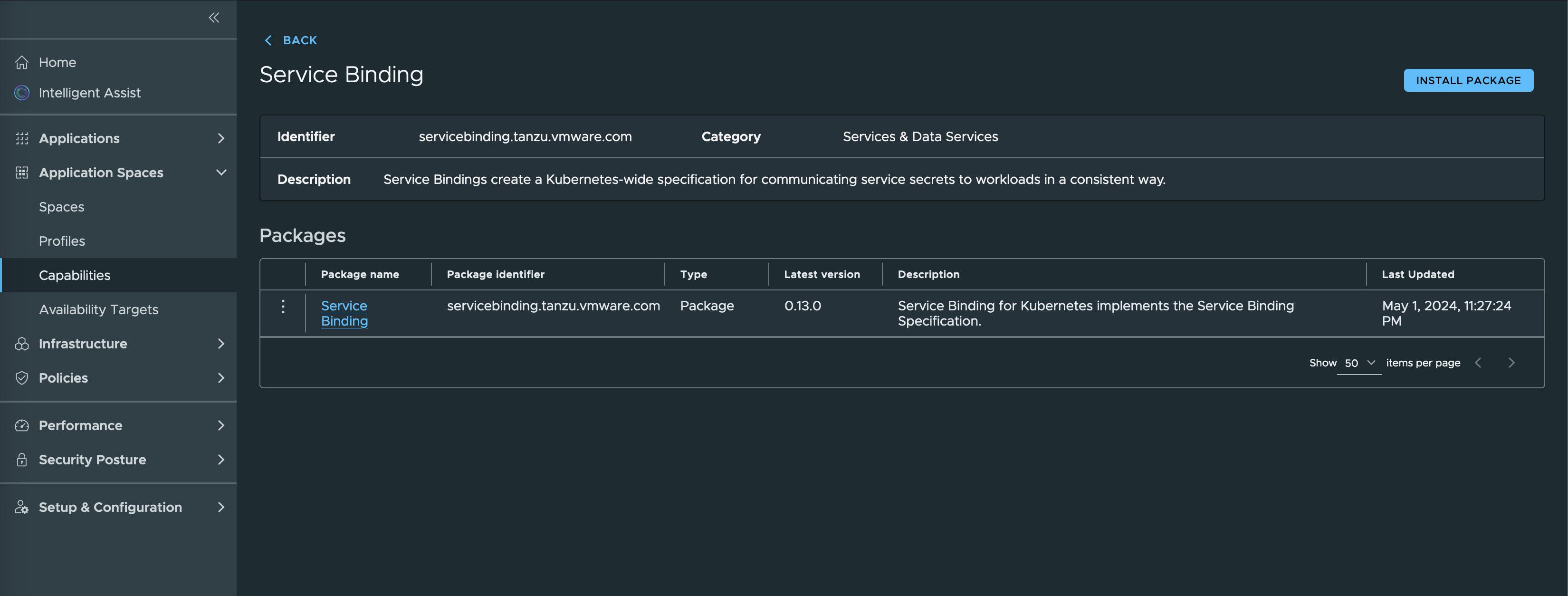Click the Description column header
Screen dimensions: 1568x596
[928, 274]
